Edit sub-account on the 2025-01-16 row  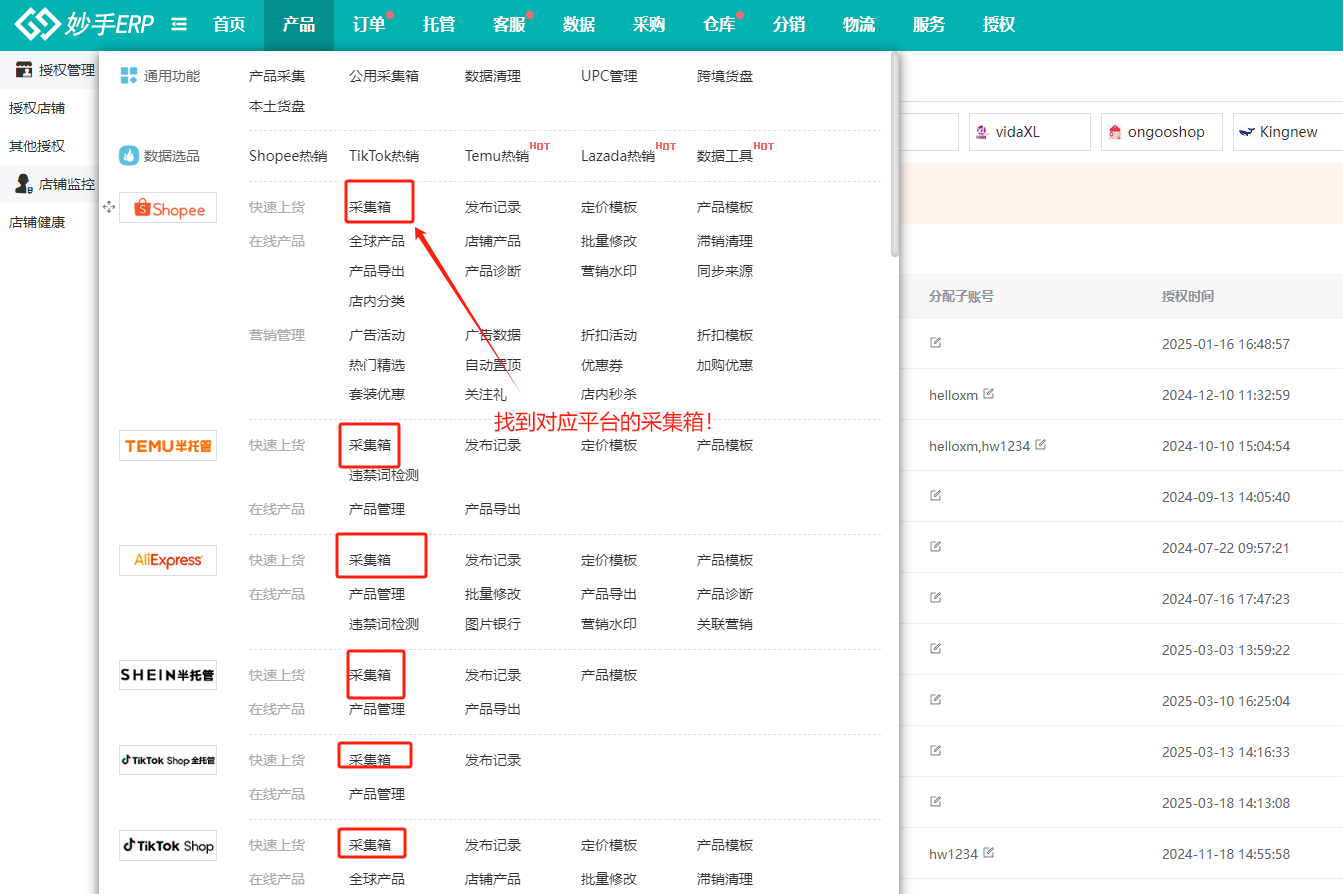pos(935,343)
